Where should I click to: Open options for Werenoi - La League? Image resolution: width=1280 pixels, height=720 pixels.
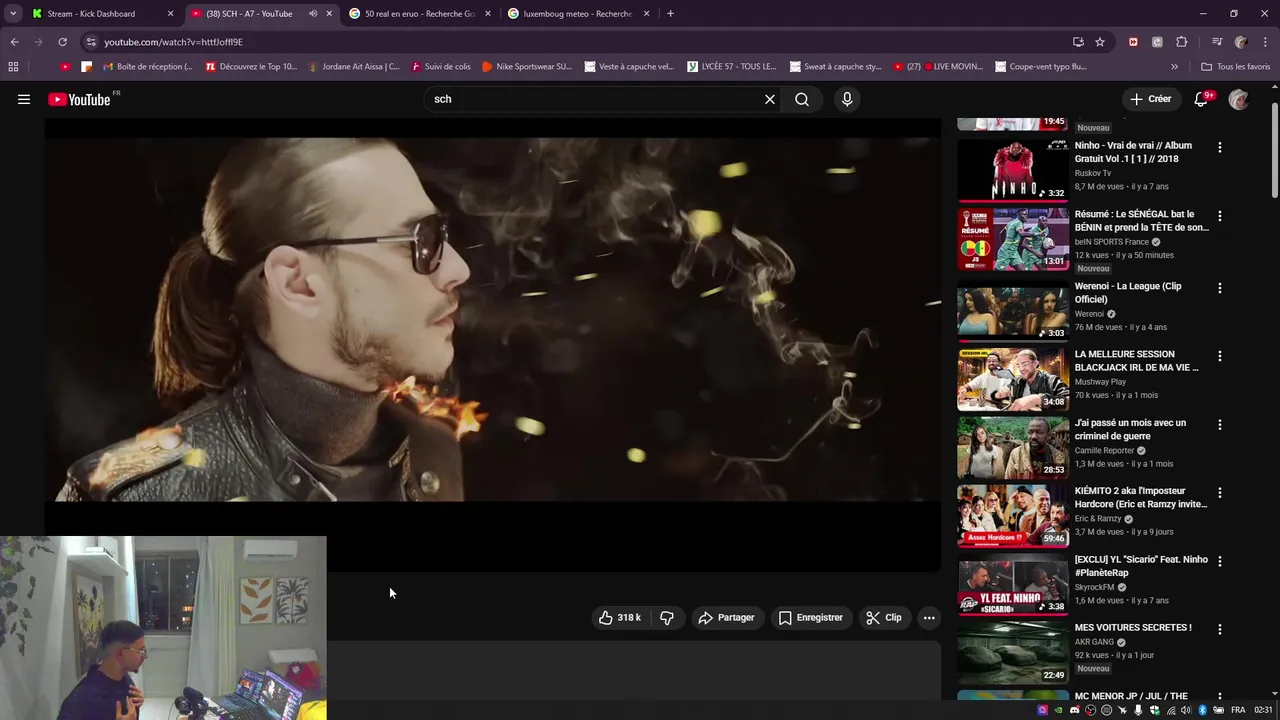coord(1219,287)
